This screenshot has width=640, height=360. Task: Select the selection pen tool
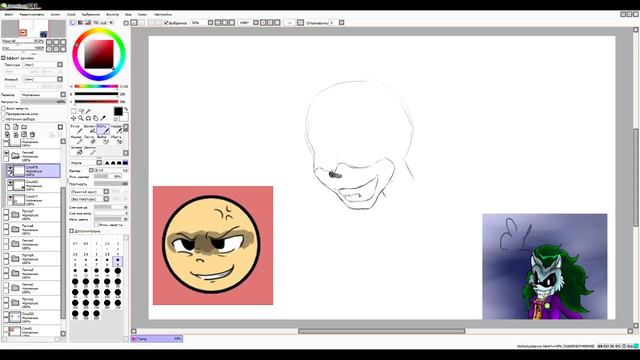tap(103, 140)
